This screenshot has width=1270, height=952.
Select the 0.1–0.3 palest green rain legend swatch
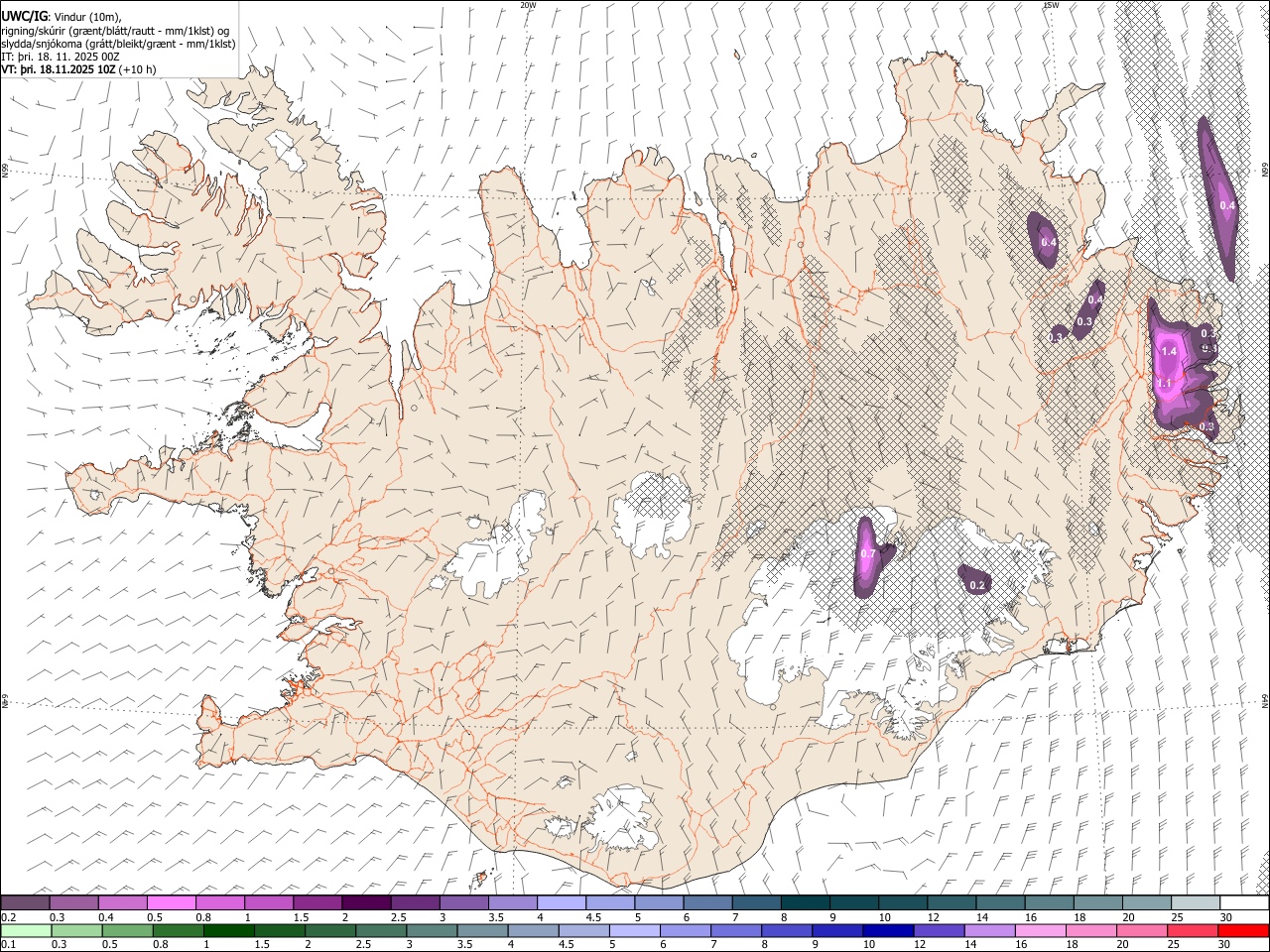[27, 931]
